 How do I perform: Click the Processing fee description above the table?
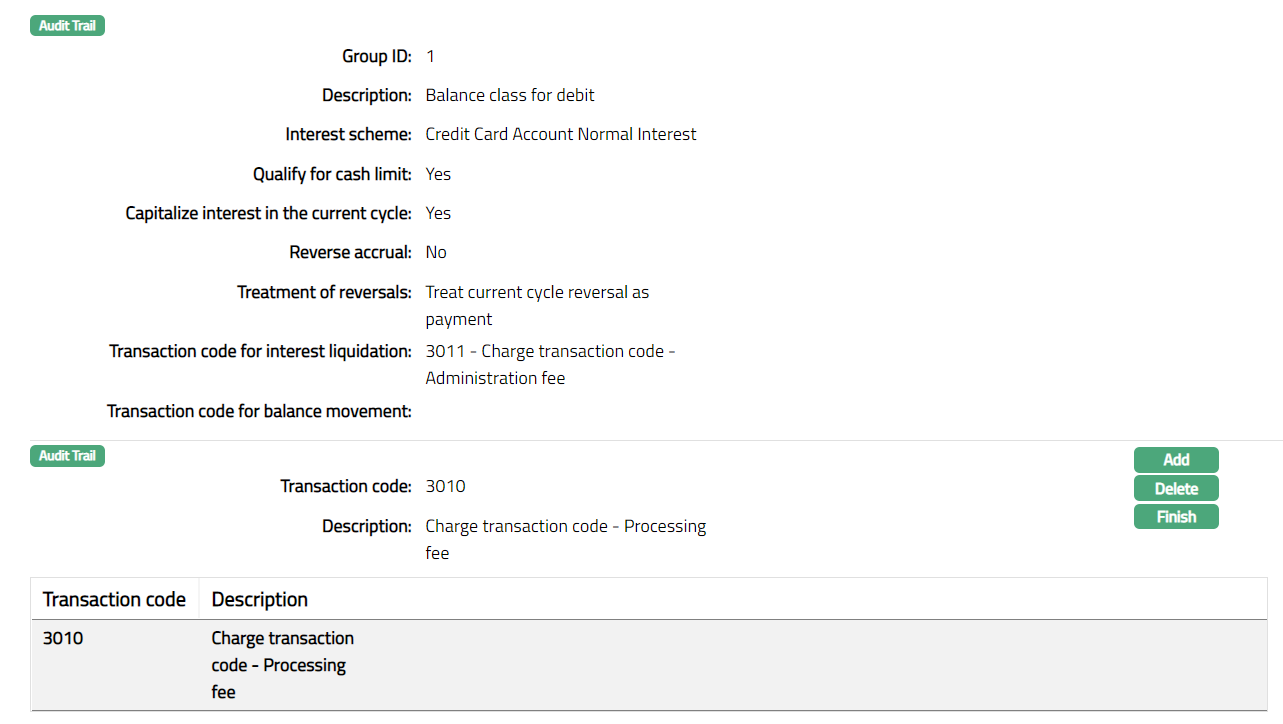click(565, 539)
